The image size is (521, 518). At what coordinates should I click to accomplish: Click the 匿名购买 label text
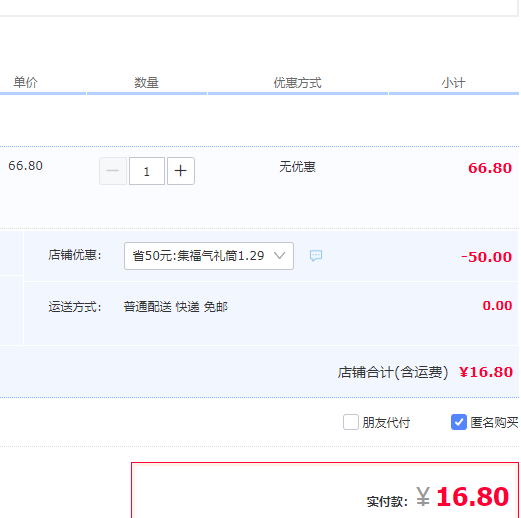click(494, 423)
